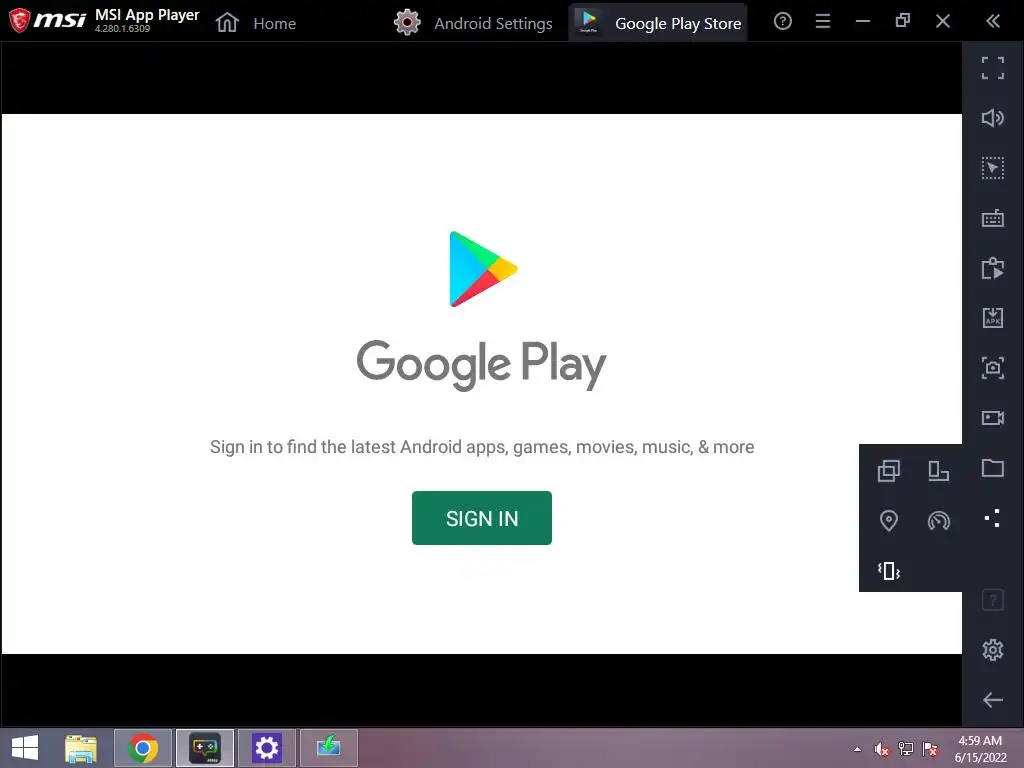
Task: Click the shake device icon
Action: click(x=888, y=571)
